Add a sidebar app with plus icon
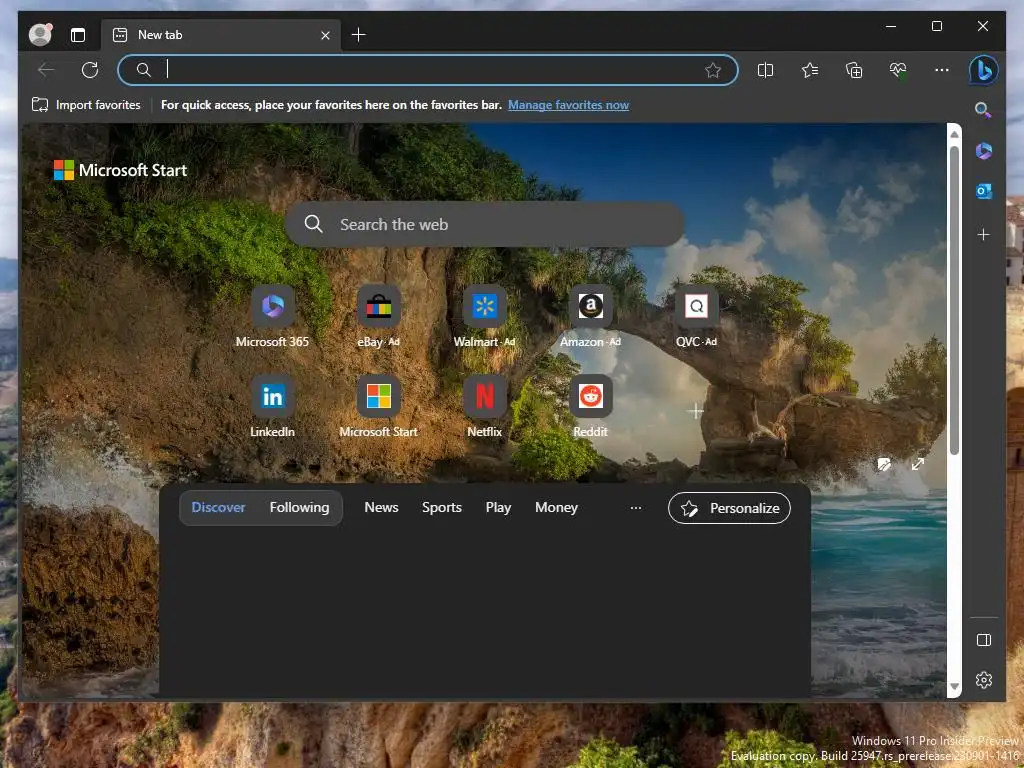 click(x=984, y=234)
